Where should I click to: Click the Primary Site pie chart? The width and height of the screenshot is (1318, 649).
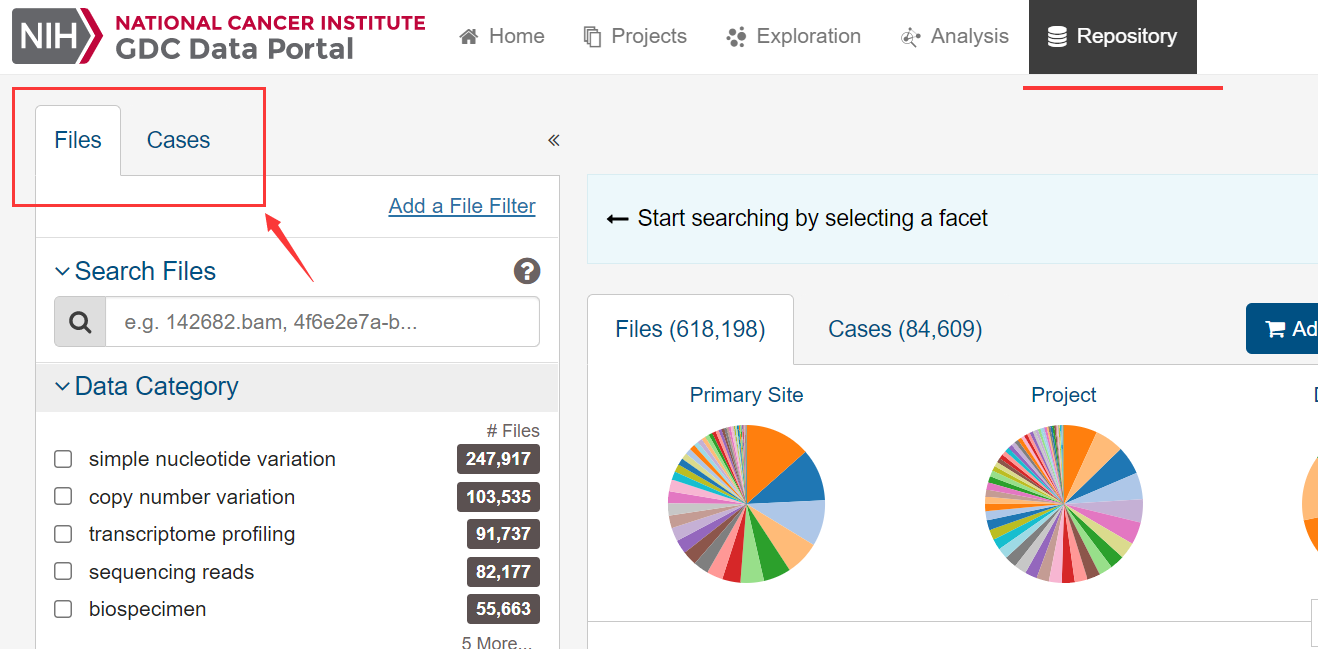tap(746, 503)
